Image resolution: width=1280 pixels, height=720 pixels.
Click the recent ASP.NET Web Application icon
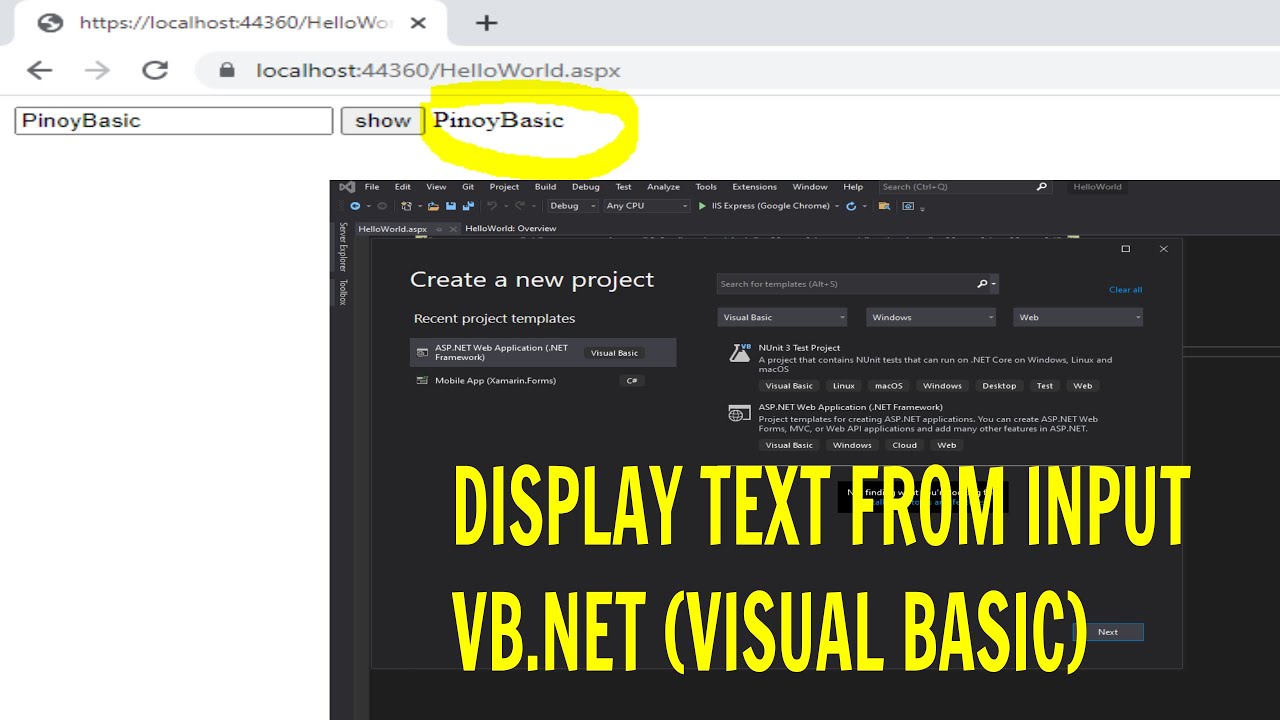423,352
